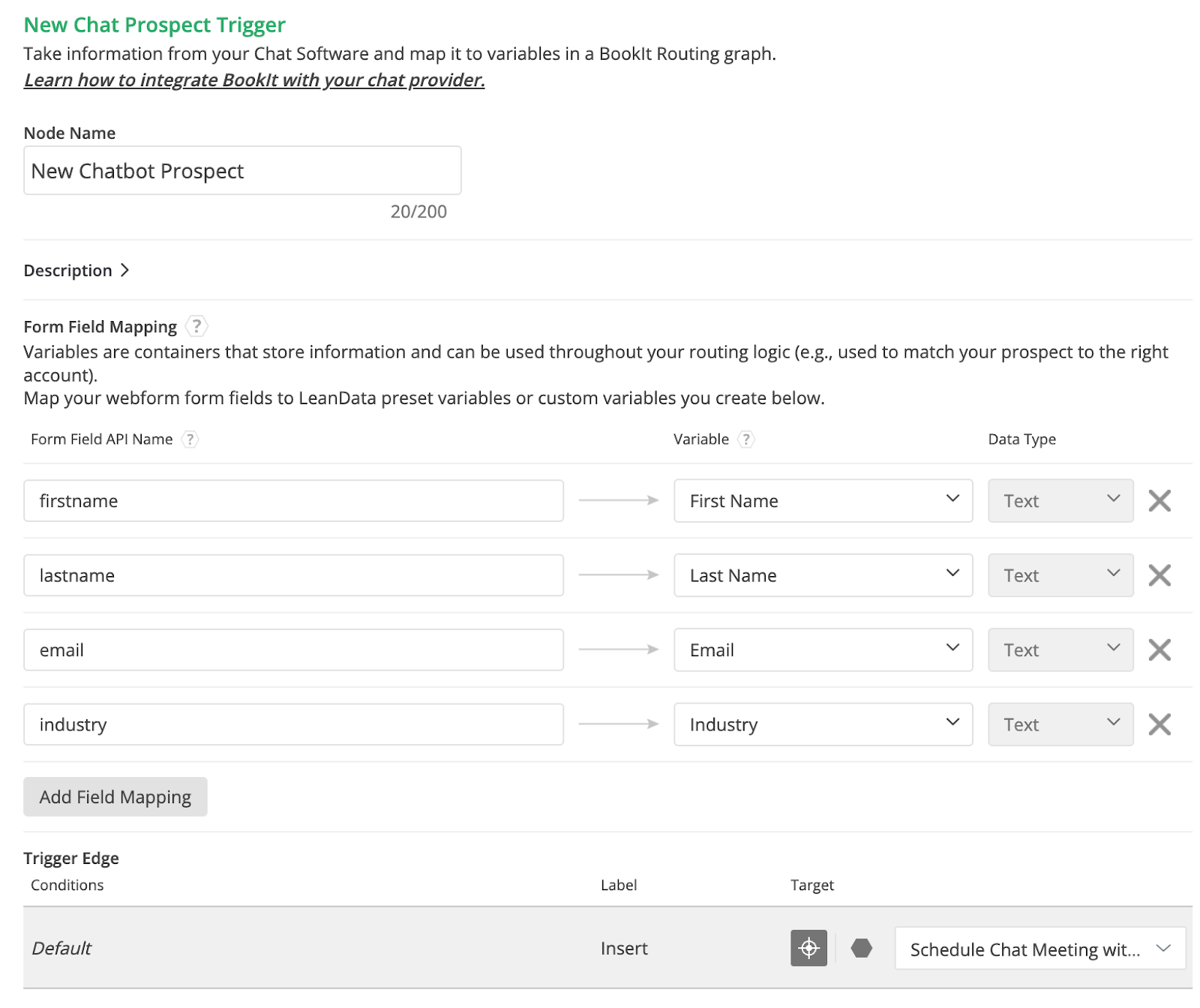This screenshot has width=1200, height=1008.
Task: Click the hexagon node icon in Target
Action: click(x=861, y=948)
